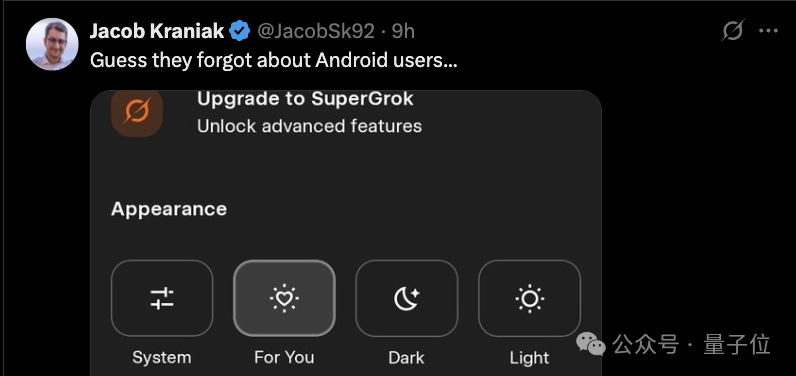Choose the System sliders icon tile

coord(162,298)
